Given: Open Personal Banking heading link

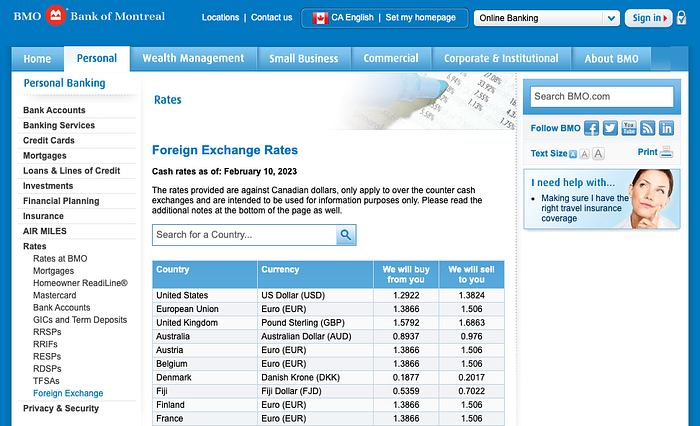Looking at the screenshot, I should click(x=64, y=83).
